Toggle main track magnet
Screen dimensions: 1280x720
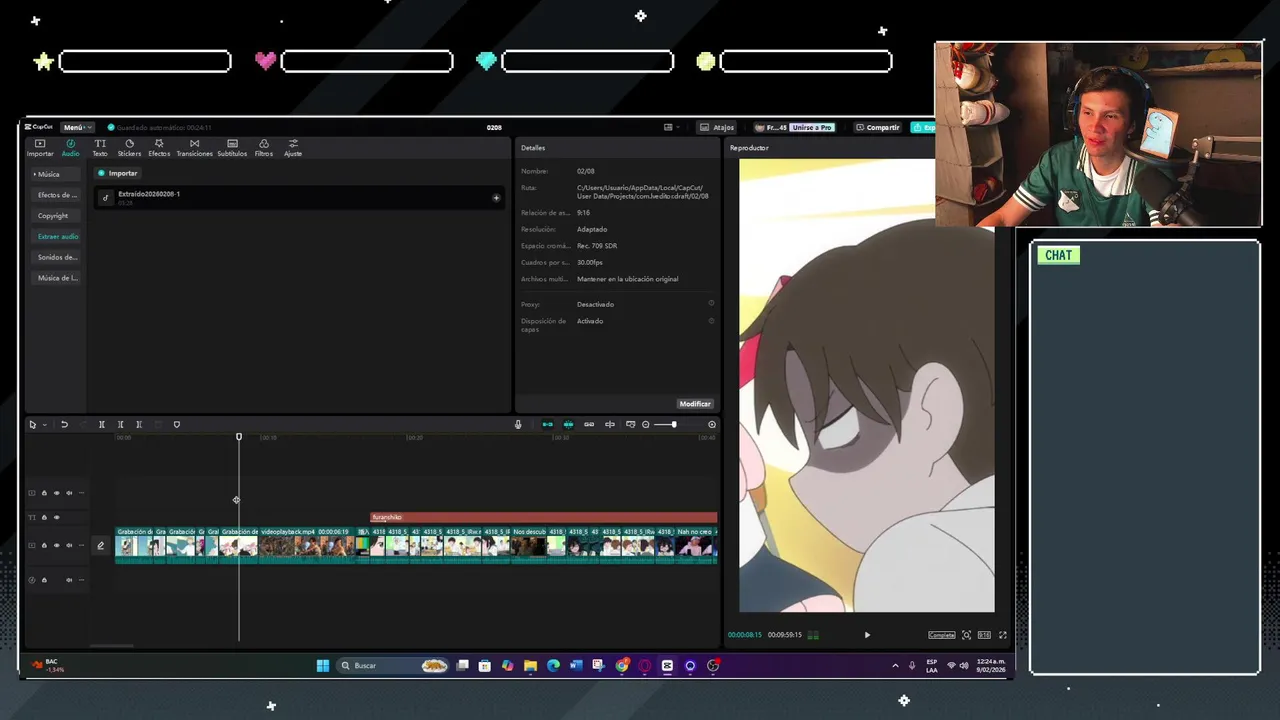pyautogui.click(x=547, y=425)
